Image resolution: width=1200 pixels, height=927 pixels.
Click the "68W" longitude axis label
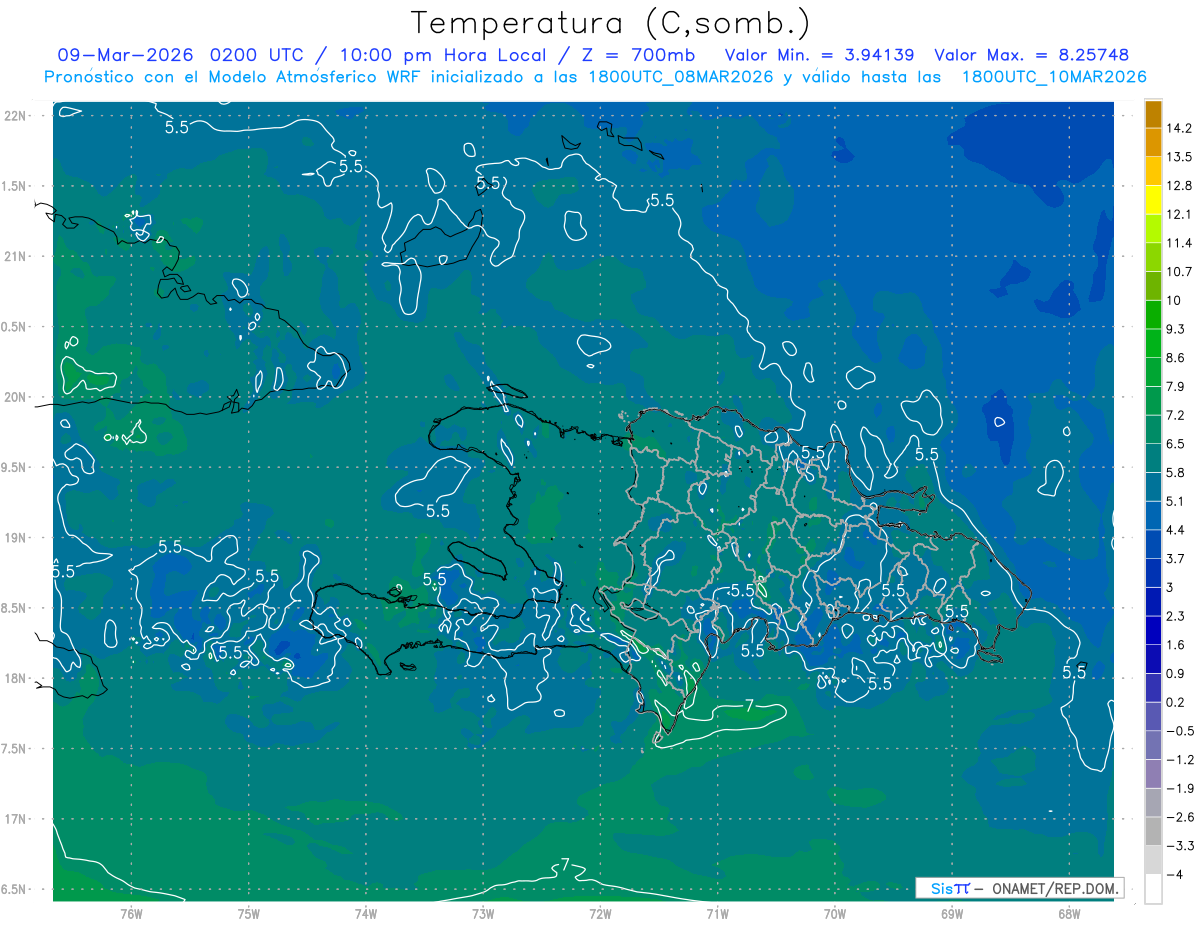(x=1068, y=914)
